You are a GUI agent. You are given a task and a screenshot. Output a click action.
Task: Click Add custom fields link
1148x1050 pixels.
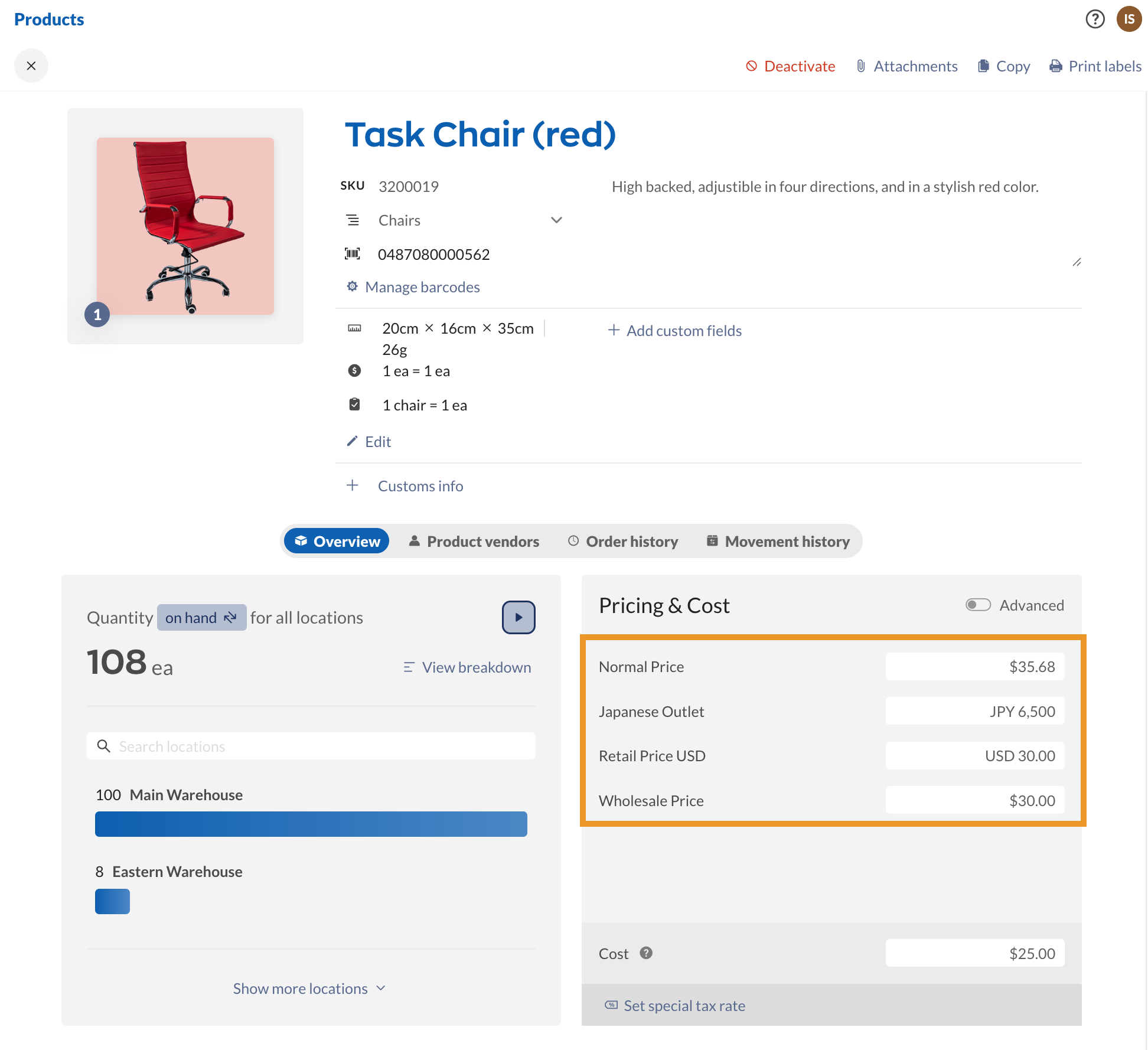675,331
